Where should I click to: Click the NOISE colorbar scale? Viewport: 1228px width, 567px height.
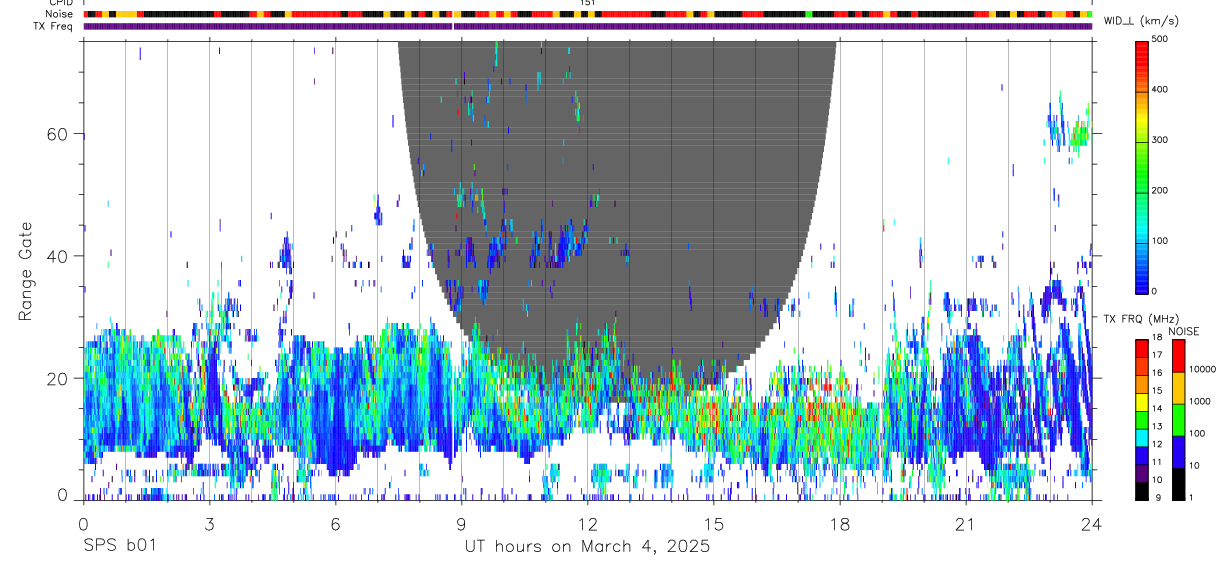click(x=1179, y=418)
